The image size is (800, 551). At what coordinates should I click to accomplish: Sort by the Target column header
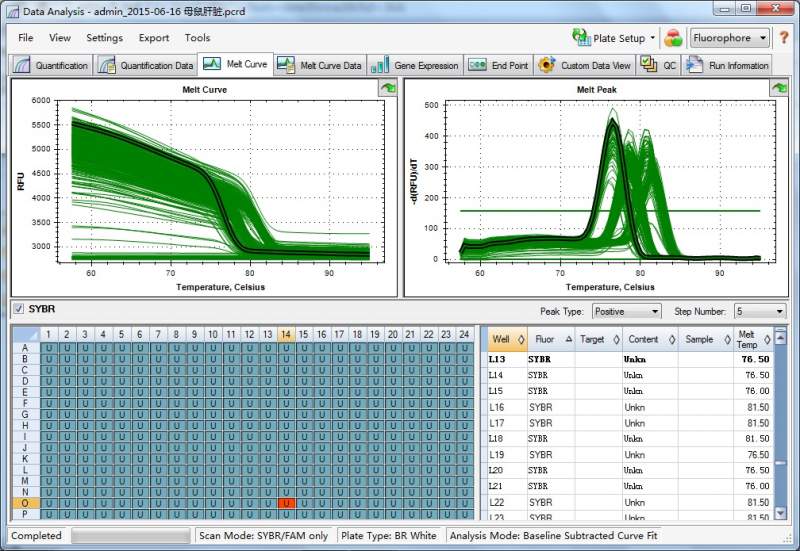pos(599,339)
